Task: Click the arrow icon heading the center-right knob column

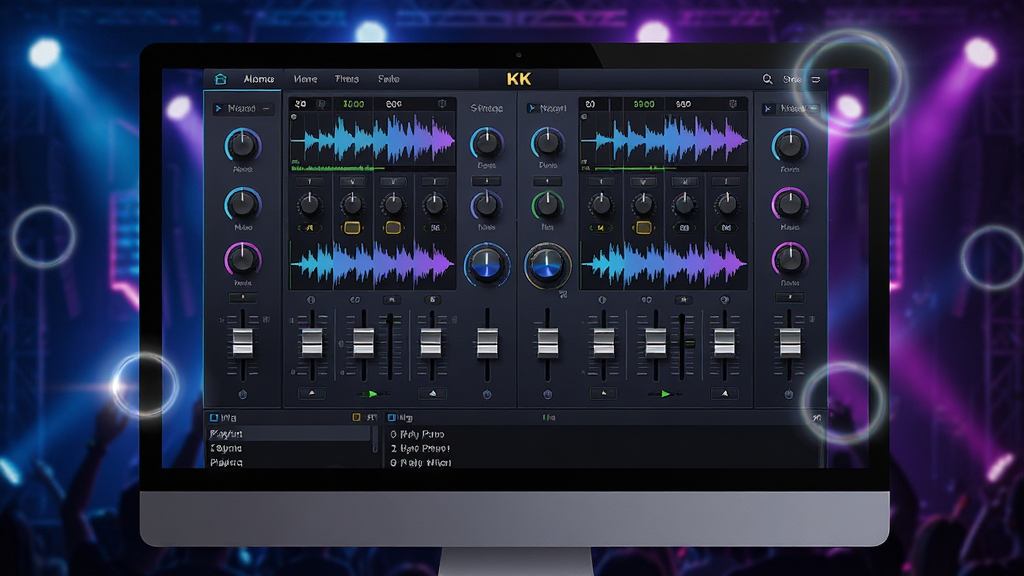Action: tap(532, 108)
